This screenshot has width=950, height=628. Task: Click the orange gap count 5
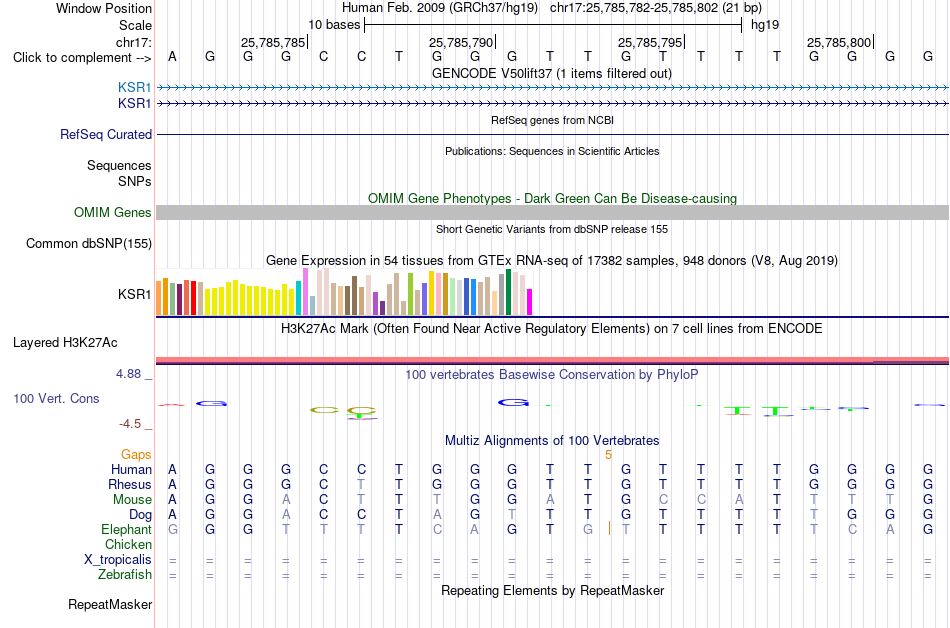click(x=608, y=455)
